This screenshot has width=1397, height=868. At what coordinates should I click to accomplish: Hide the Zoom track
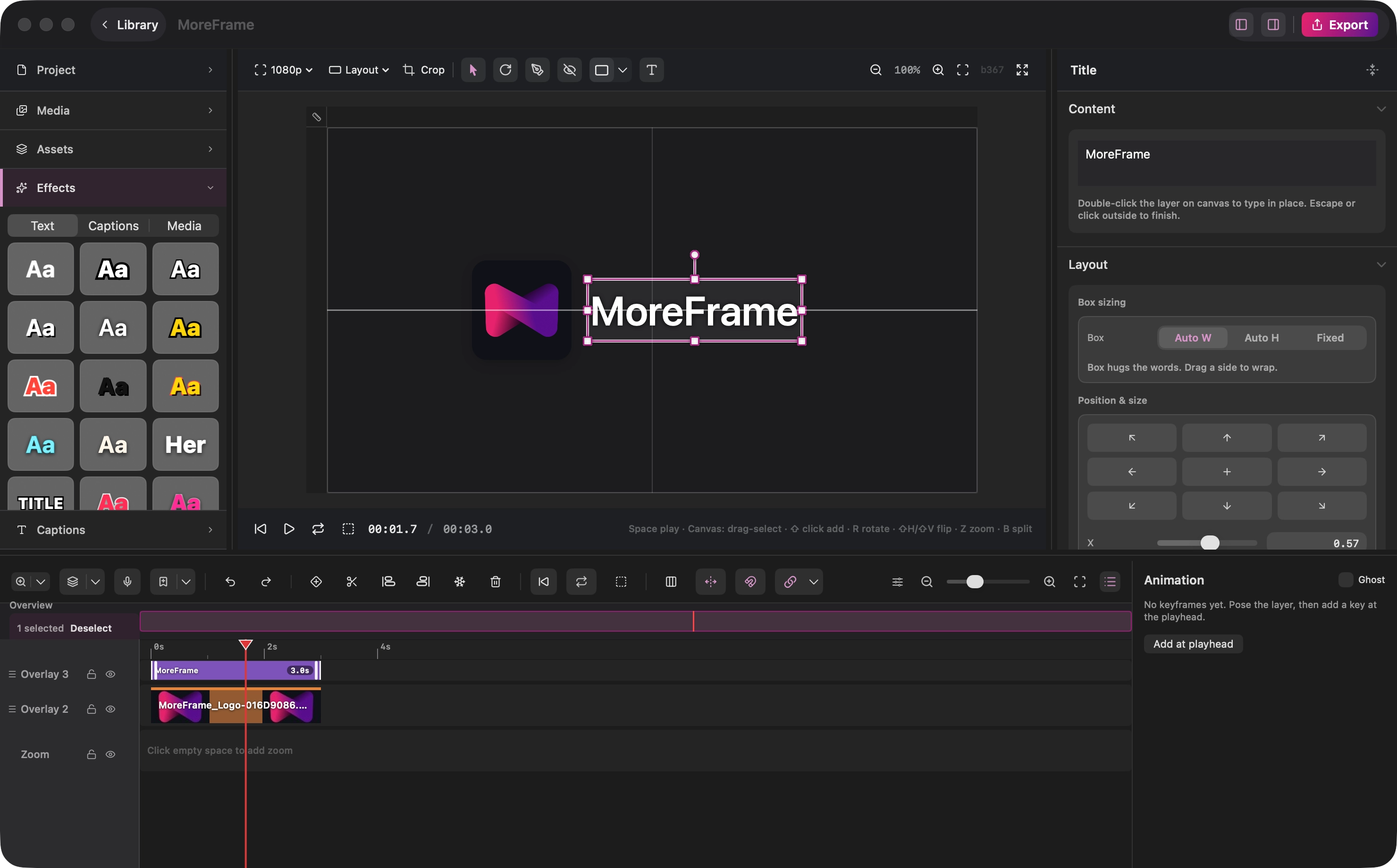click(x=111, y=754)
